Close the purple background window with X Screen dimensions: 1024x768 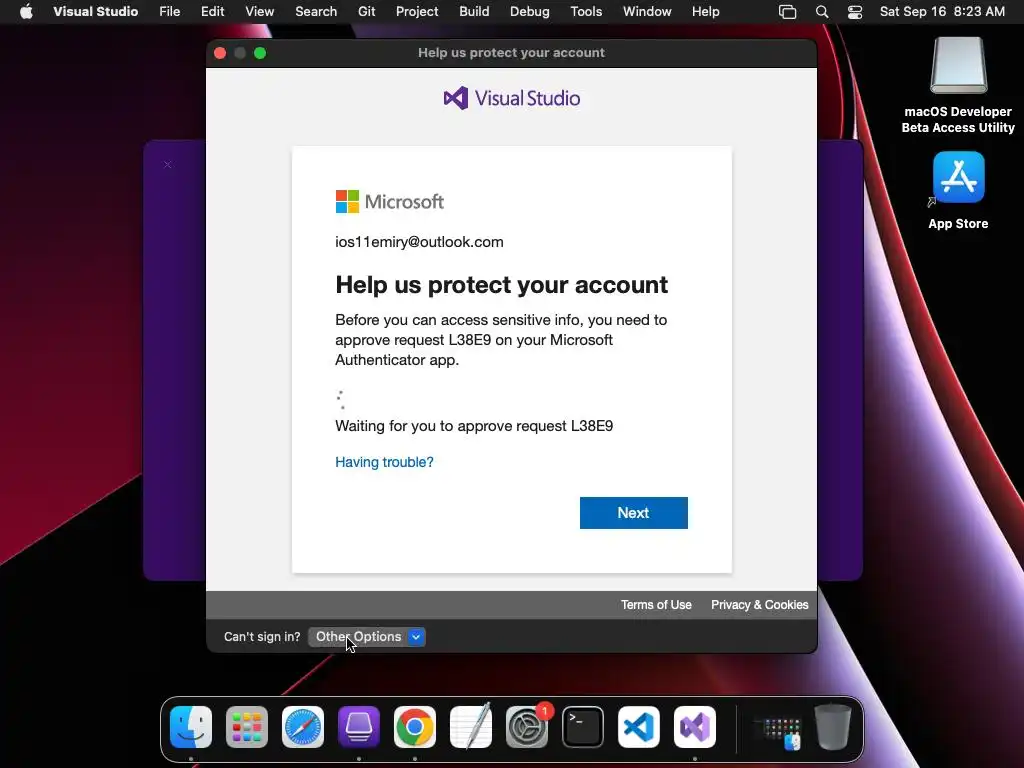coord(168,165)
